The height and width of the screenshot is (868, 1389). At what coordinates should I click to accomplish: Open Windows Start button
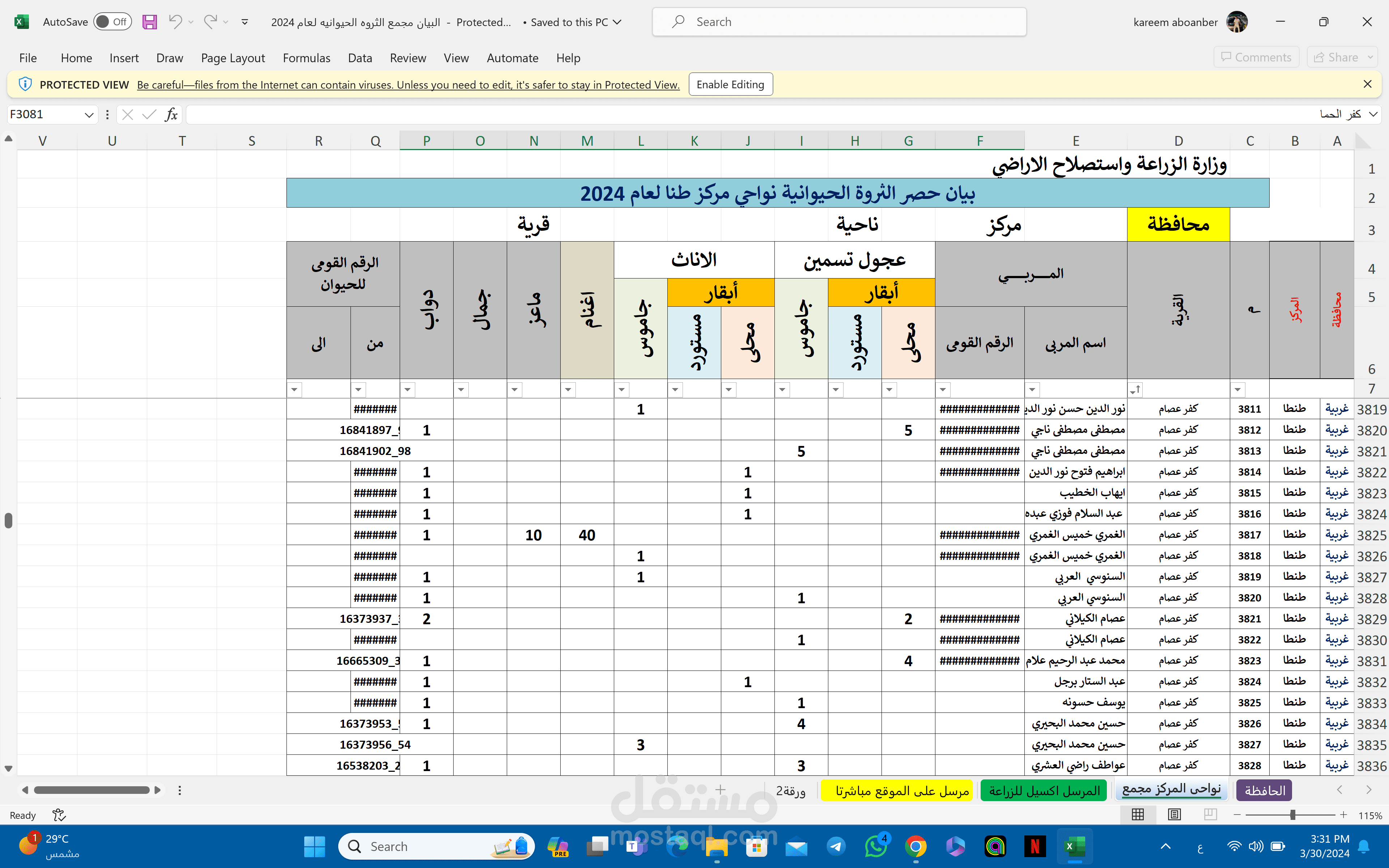[314, 846]
